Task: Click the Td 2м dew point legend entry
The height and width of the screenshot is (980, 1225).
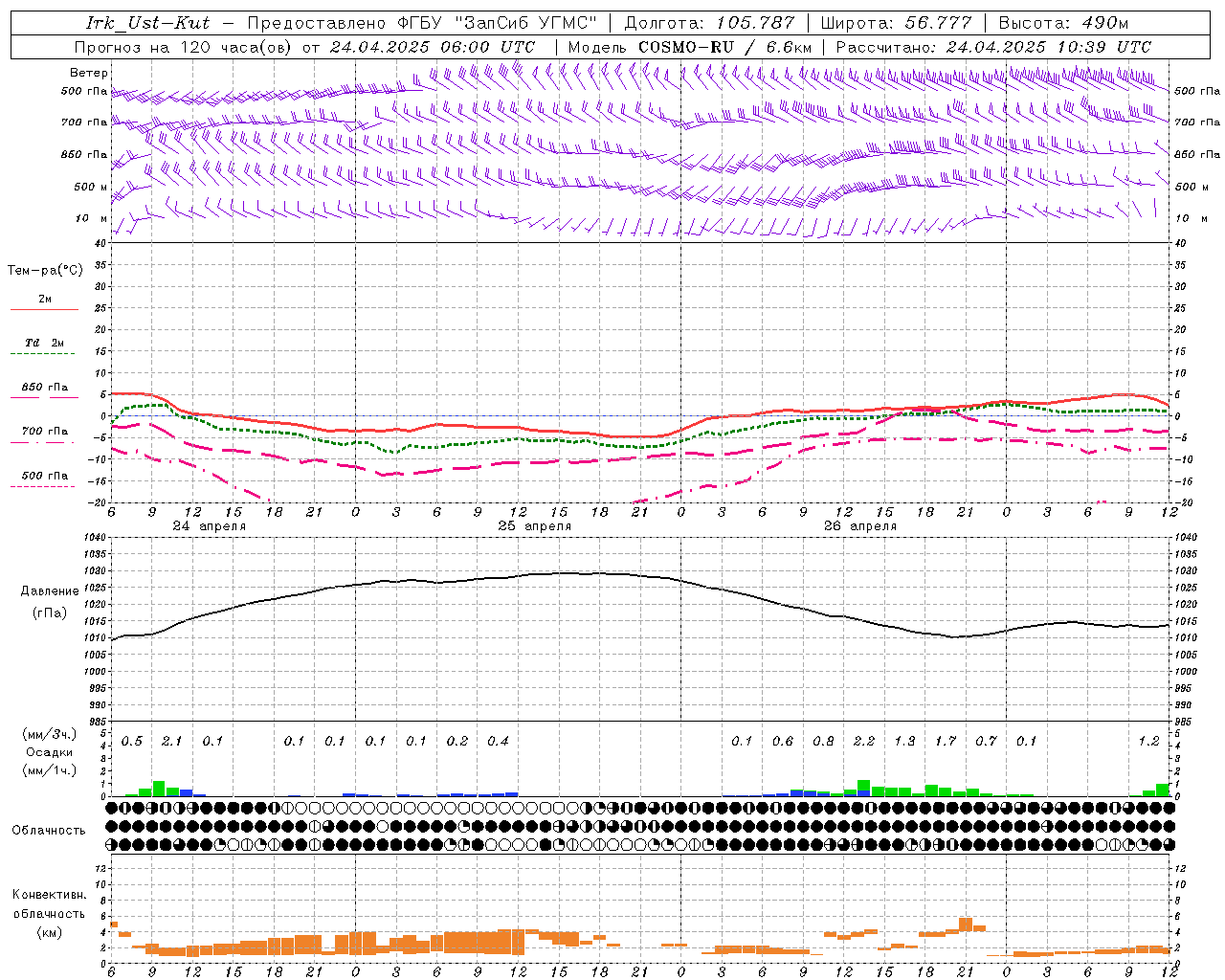Action: pyautogui.click(x=45, y=343)
